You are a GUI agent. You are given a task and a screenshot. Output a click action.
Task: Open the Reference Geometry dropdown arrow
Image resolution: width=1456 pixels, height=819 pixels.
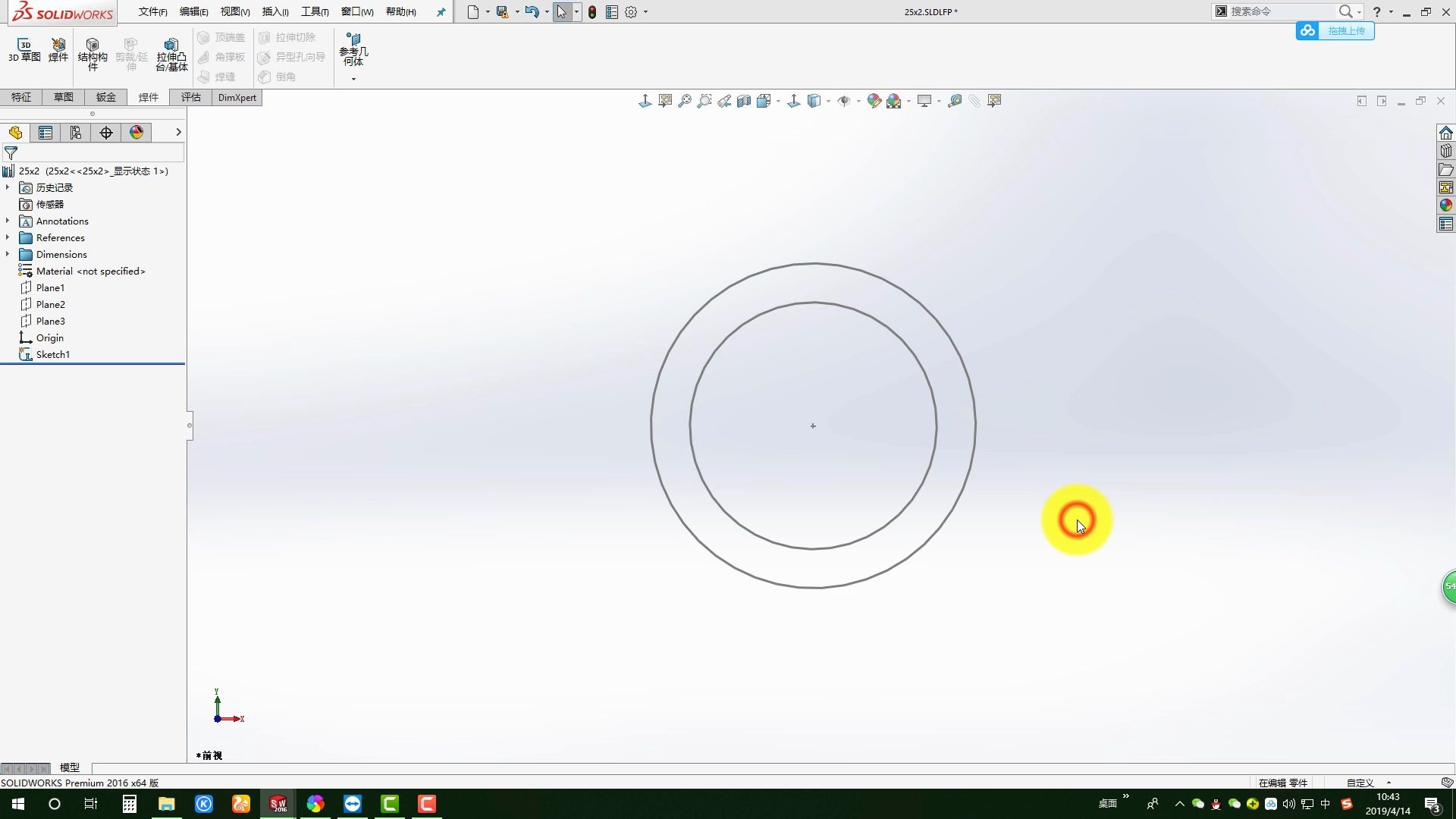353,79
